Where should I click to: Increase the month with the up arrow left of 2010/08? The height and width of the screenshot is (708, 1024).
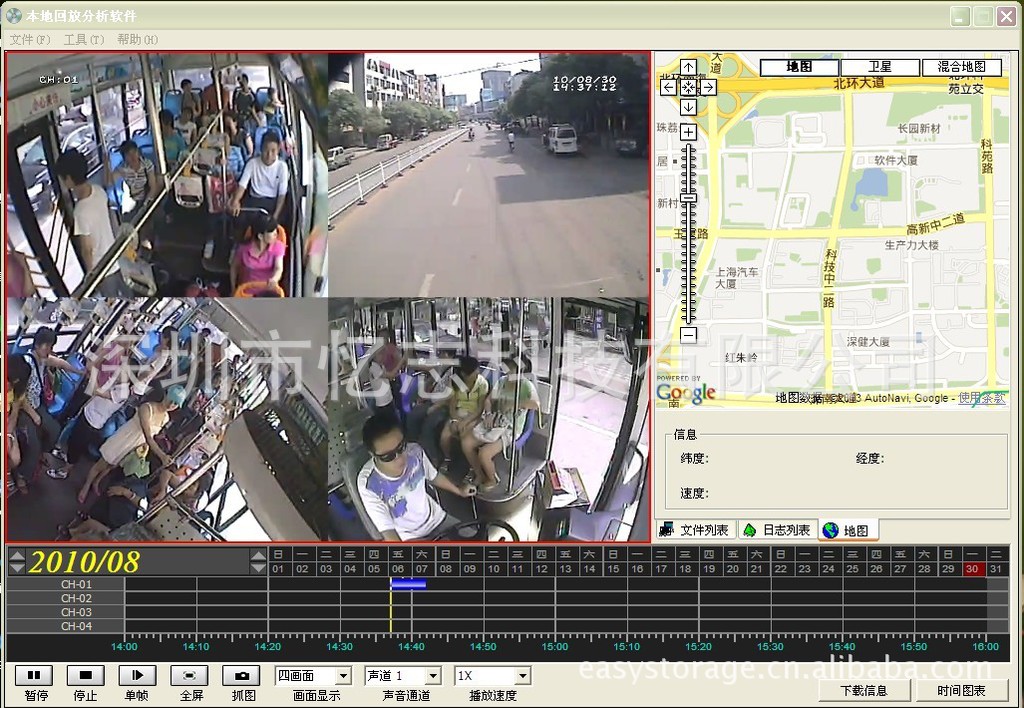pyautogui.click(x=18, y=556)
